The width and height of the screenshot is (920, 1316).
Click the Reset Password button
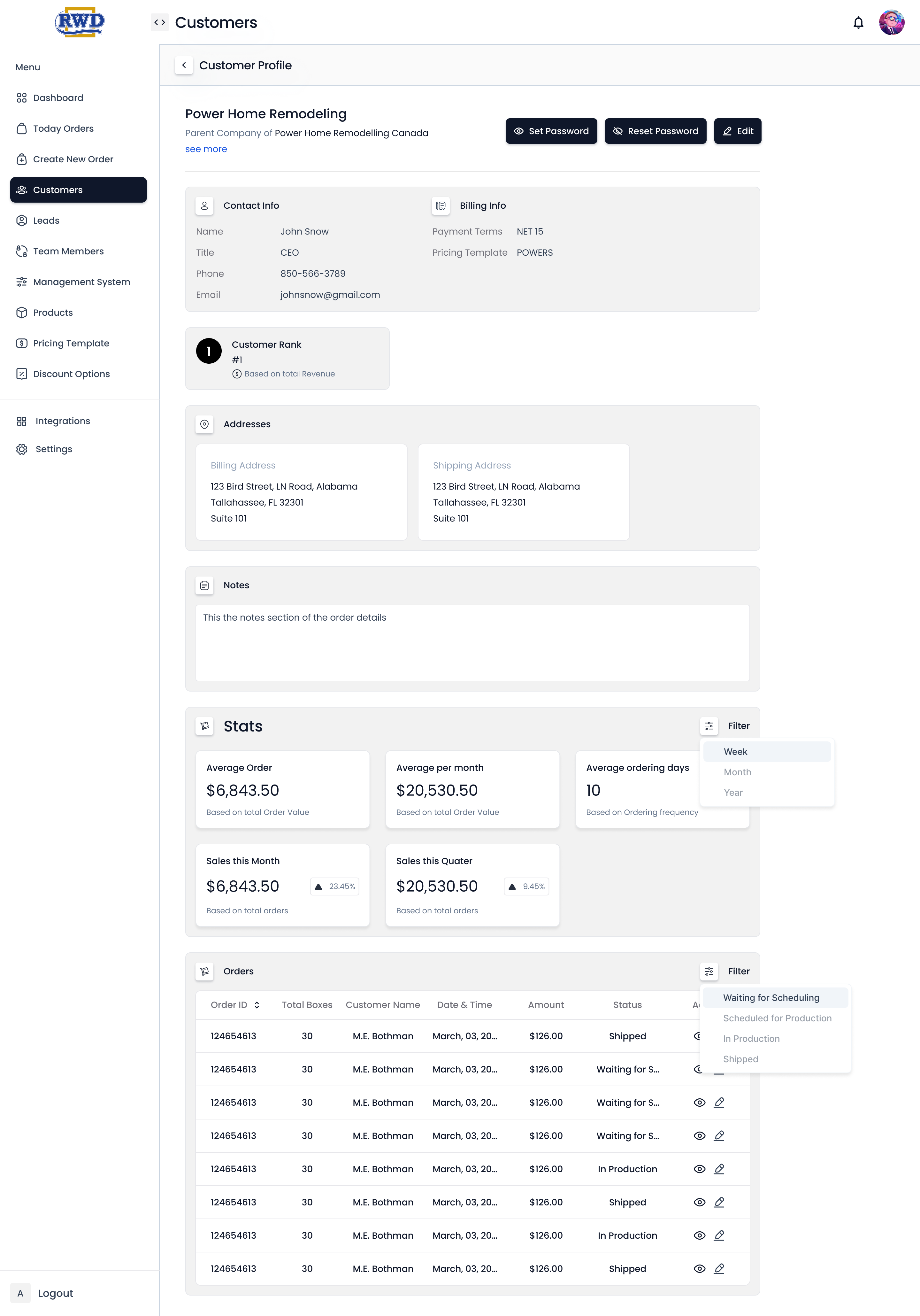655,131
